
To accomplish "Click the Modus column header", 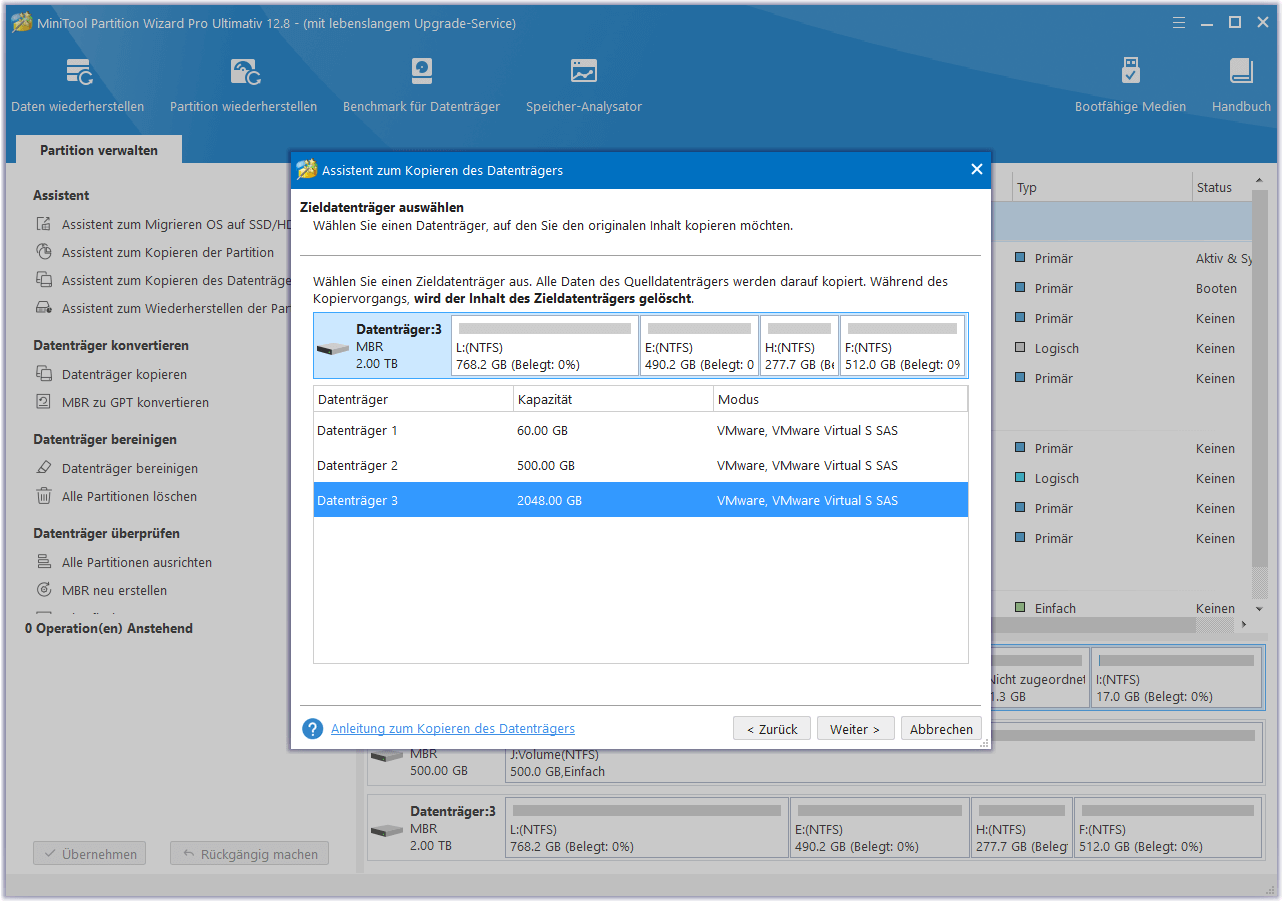I will pos(840,399).
